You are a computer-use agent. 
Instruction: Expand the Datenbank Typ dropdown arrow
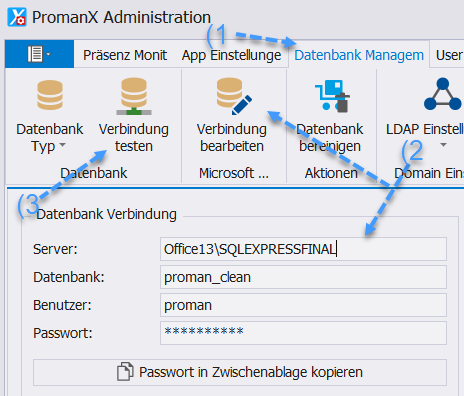tap(62, 145)
